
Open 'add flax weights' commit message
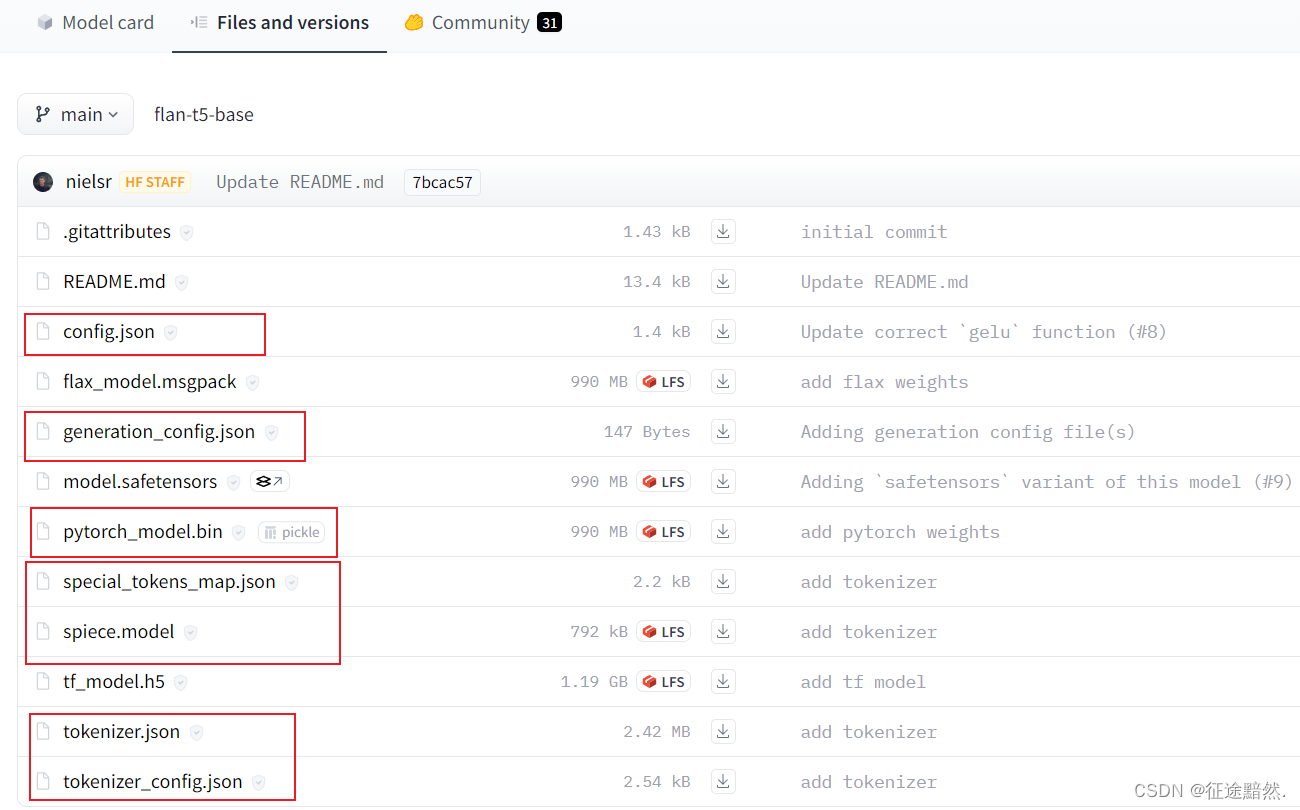tap(885, 382)
